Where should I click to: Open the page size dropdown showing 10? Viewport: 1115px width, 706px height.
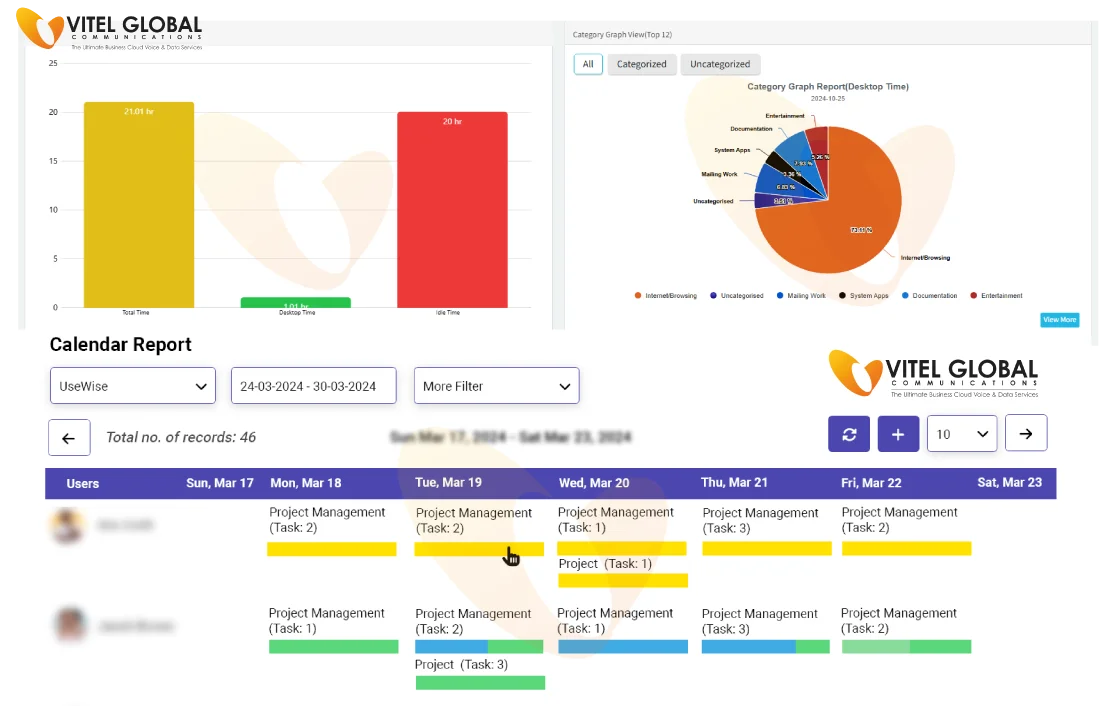coord(961,434)
